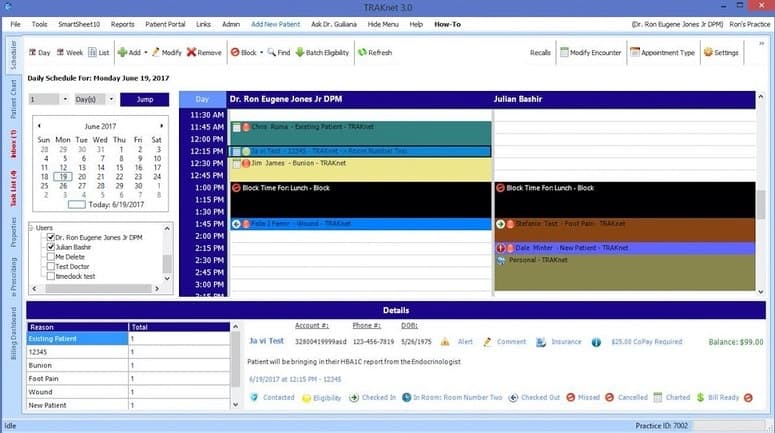Click the Insurance link in Details
The width and height of the screenshot is (775, 433).
[566, 342]
